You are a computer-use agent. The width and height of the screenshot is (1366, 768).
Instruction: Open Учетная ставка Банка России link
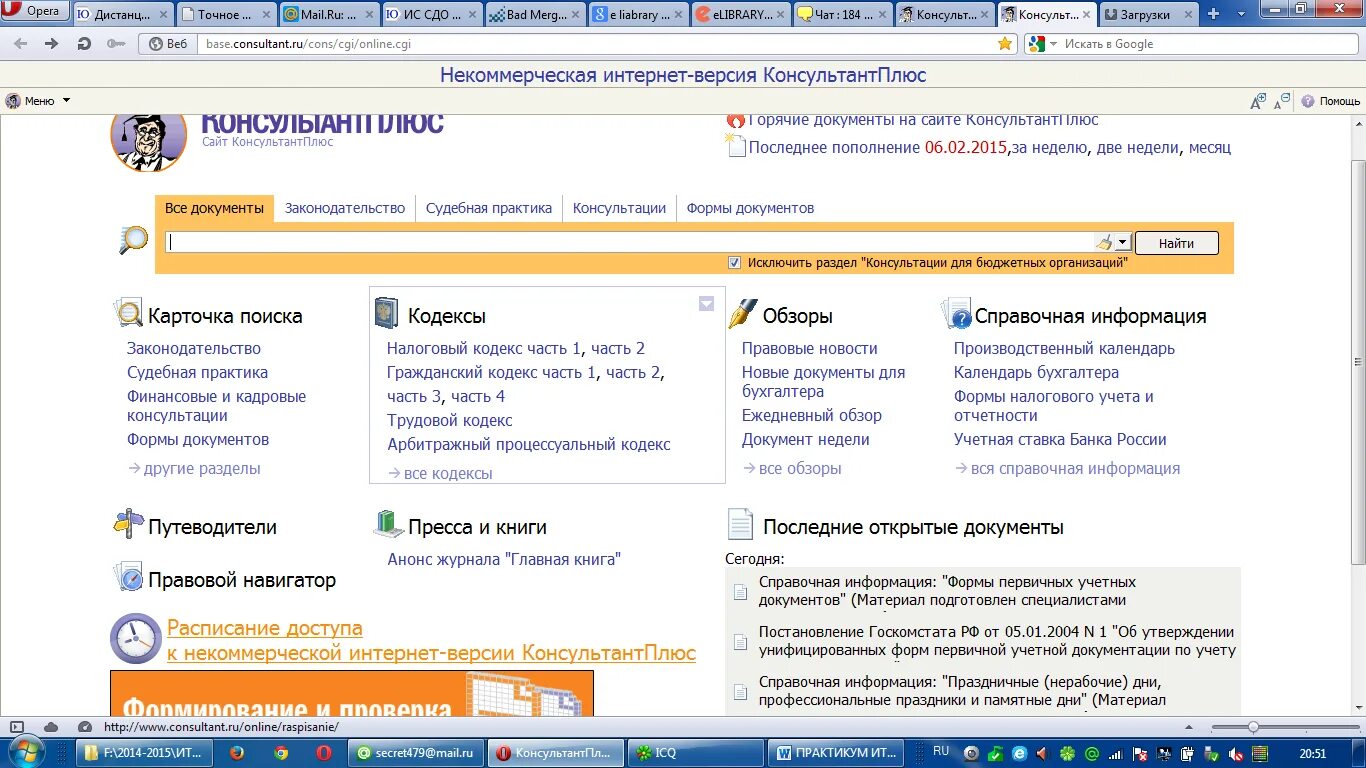pos(1060,439)
